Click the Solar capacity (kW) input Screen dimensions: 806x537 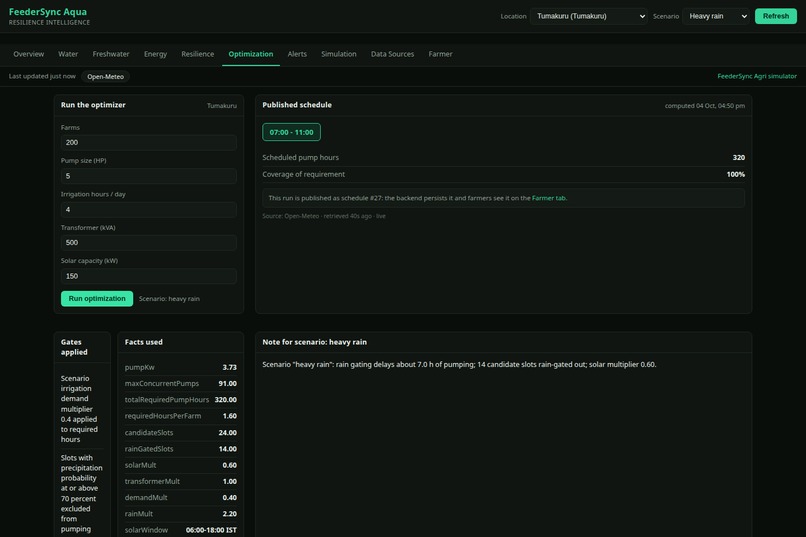[x=149, y=276]
